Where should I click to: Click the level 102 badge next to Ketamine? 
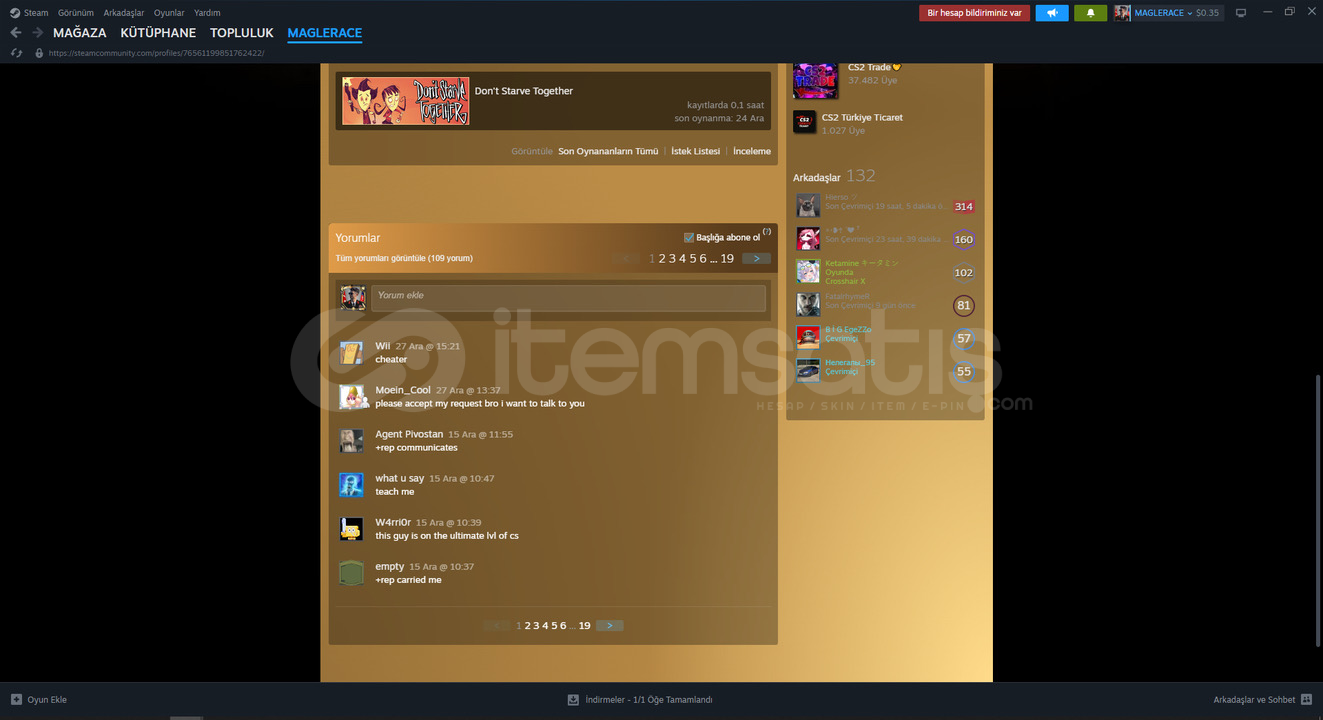click(x=964, y=273)
